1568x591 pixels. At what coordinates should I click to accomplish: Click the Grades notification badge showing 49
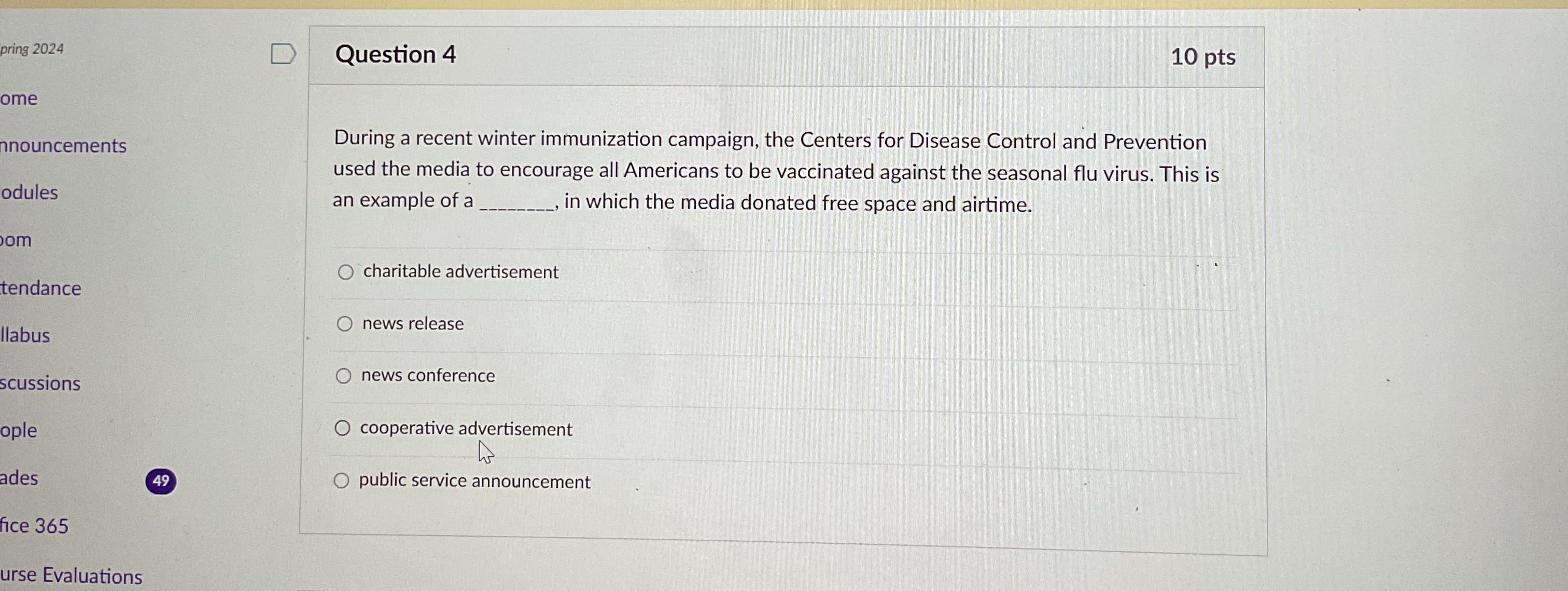click(x=160, y=479)
